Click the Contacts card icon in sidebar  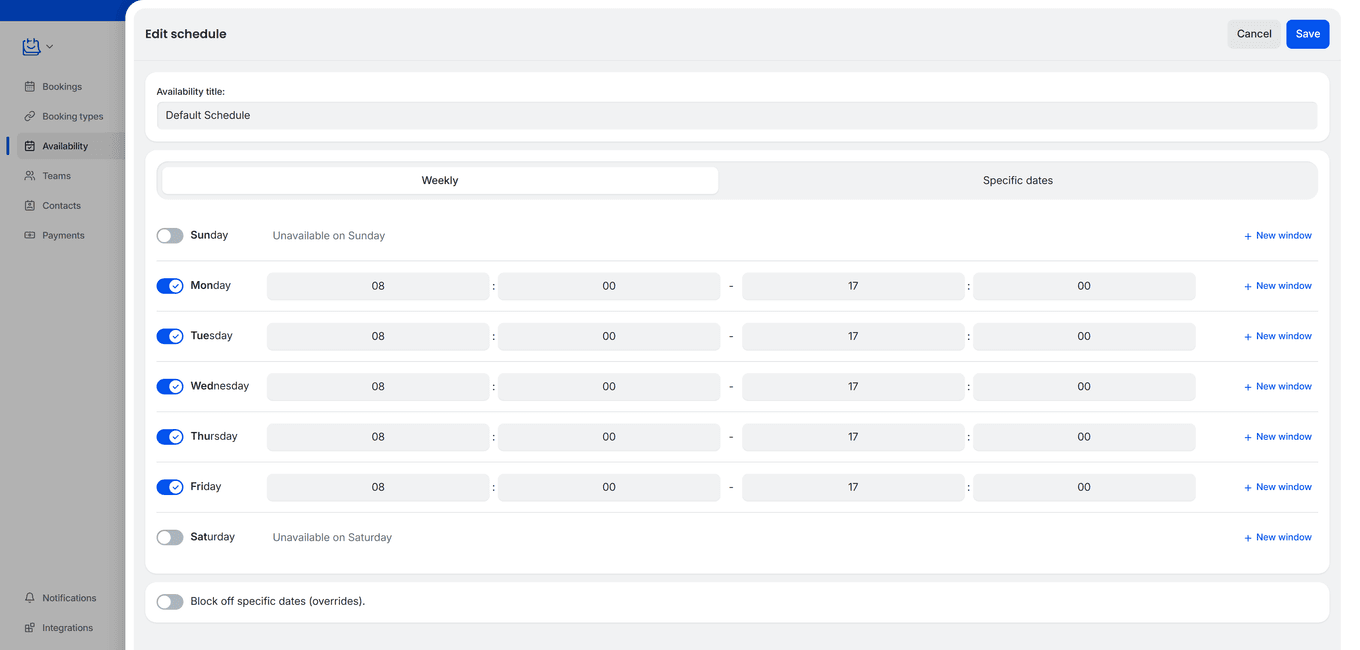[x=30, y=205]
